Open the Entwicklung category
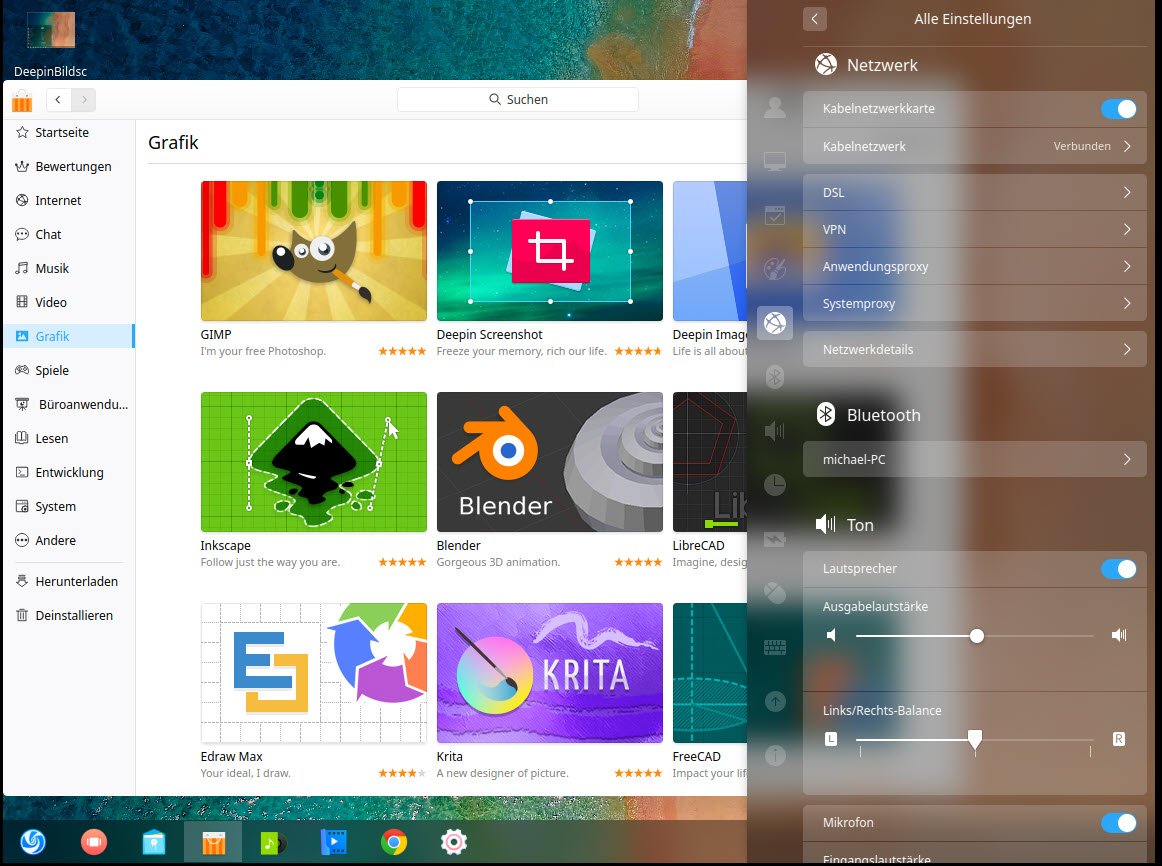 pyautogui.click(x=68, y=473)
